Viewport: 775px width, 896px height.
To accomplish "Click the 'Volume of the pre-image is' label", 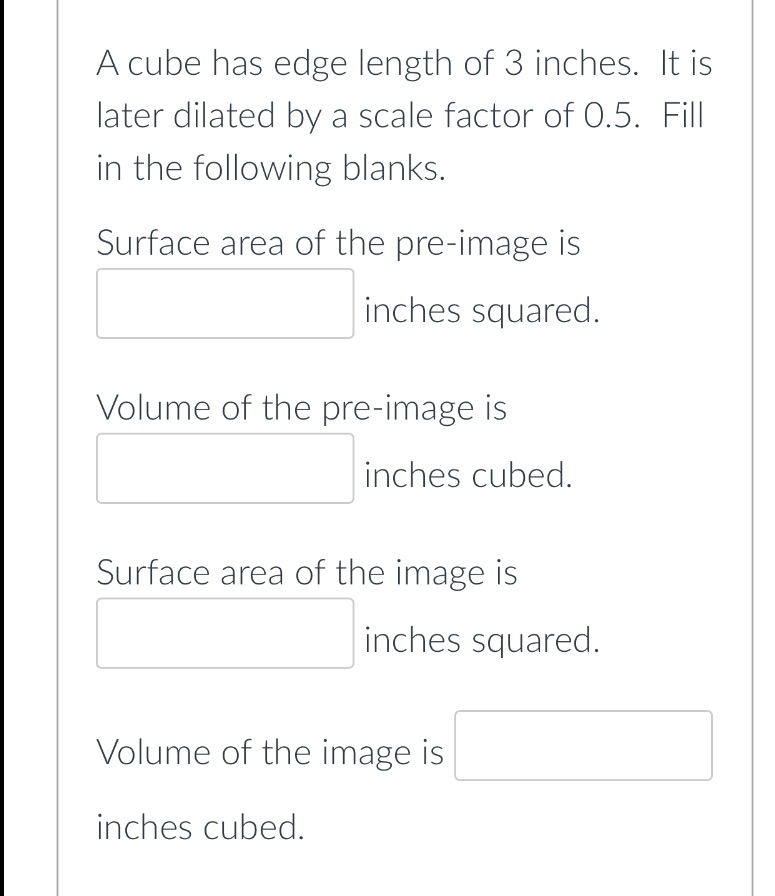I will click(x=302, y=408).
